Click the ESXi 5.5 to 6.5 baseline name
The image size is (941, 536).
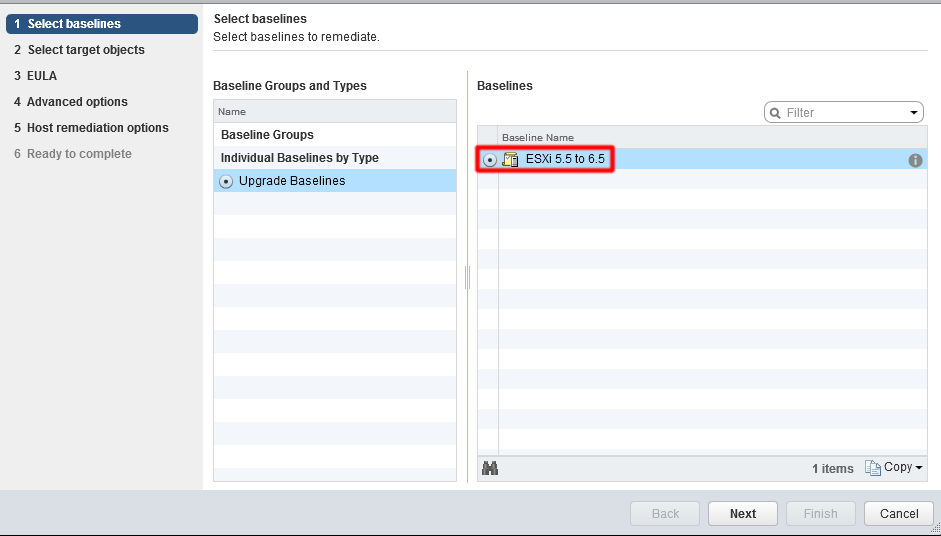[x=565, y=160]
